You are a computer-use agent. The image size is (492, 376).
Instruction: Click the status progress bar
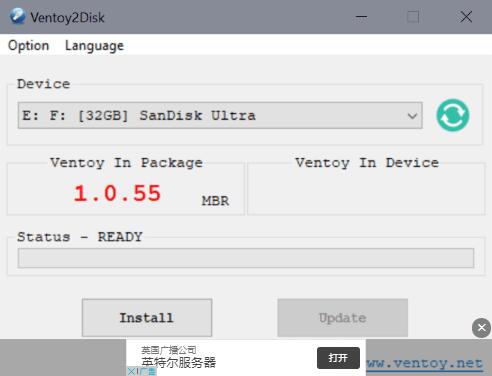click(246, 258)
